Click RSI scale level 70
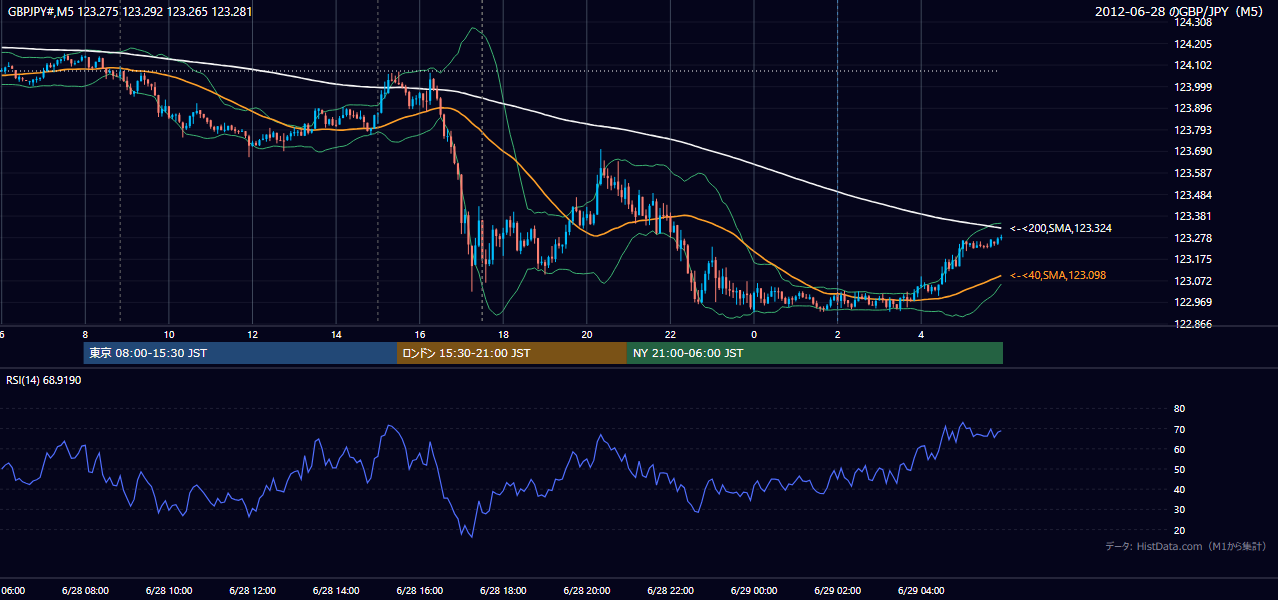 click(x=1179, y=429)
